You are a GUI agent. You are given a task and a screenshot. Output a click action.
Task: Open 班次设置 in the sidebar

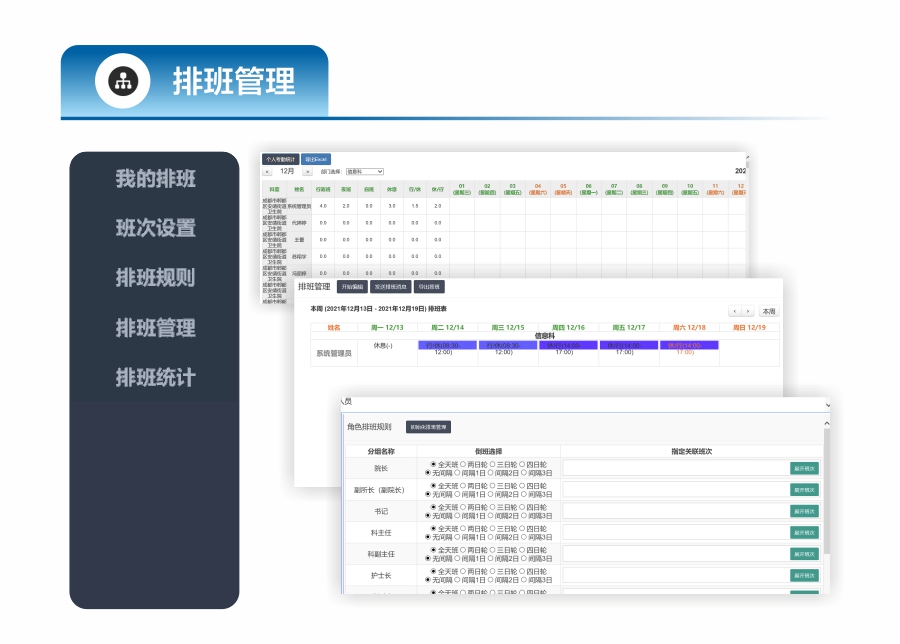(x=155, y=228)
